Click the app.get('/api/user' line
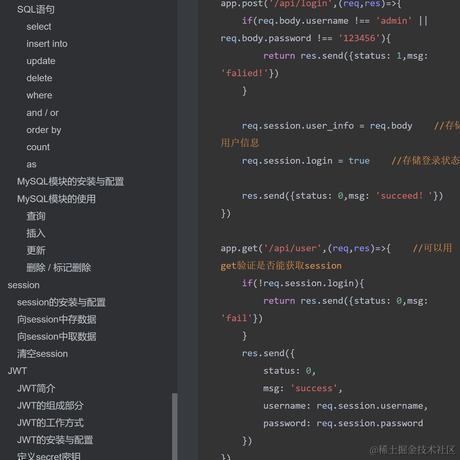460x460 pixels. (305, 249)
